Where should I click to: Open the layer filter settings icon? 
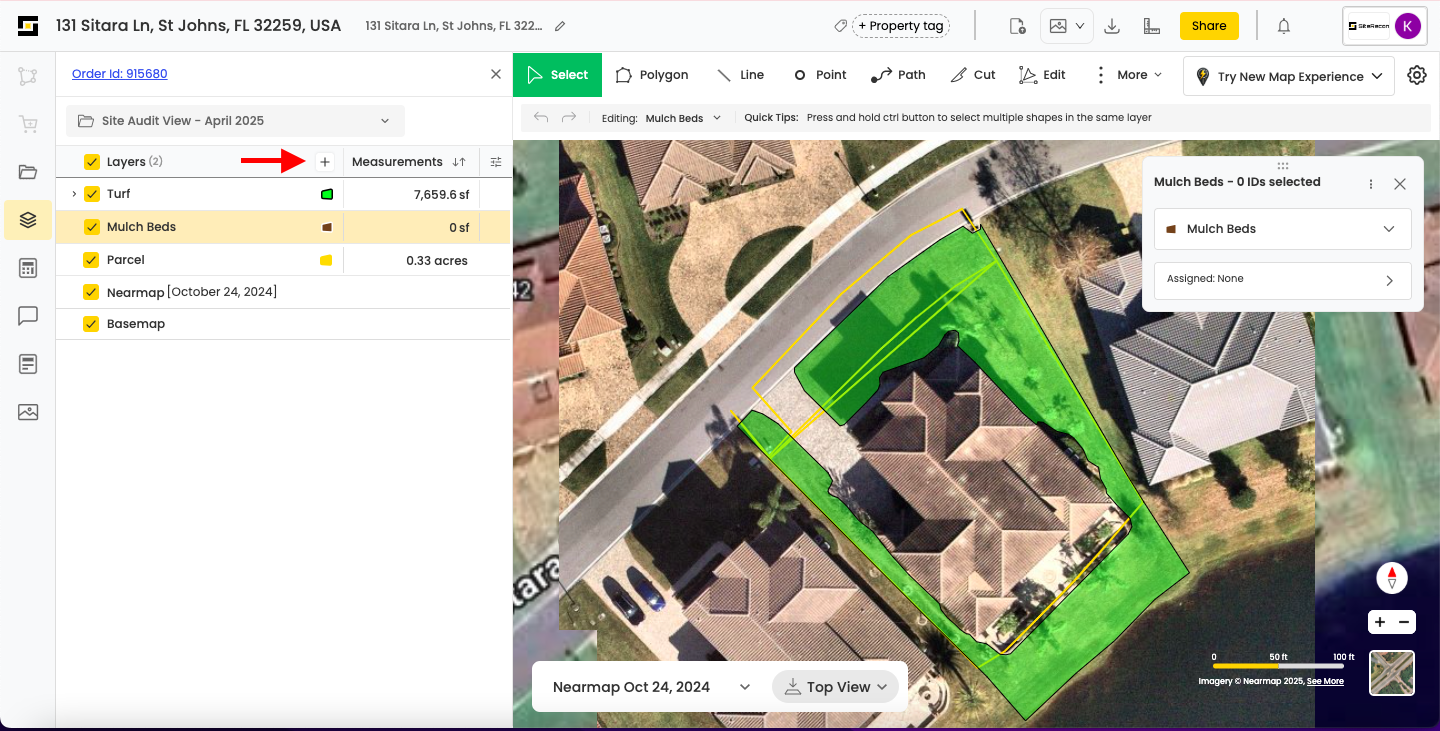[496, 162]
